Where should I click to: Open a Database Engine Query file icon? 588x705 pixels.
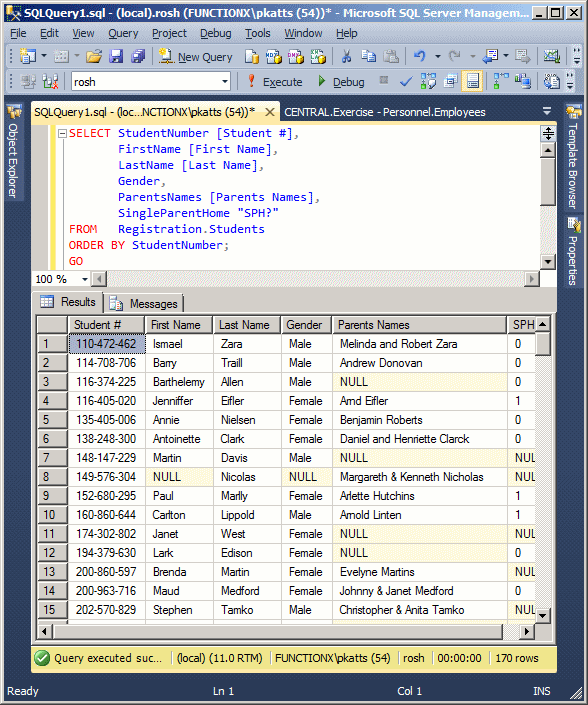click(252, 57)
